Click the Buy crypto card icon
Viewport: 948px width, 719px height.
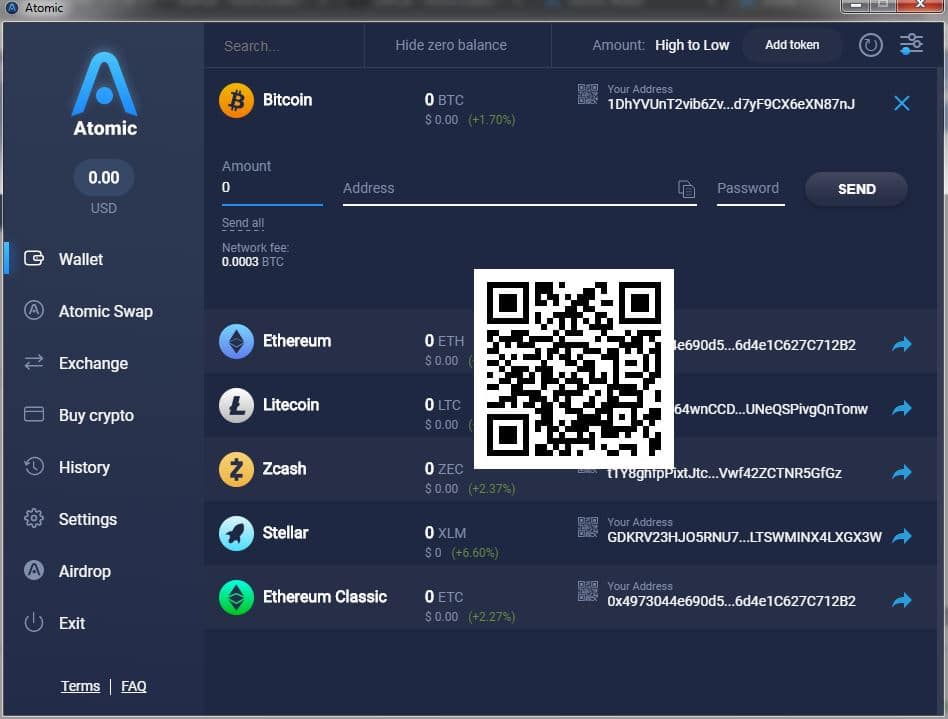34,414
